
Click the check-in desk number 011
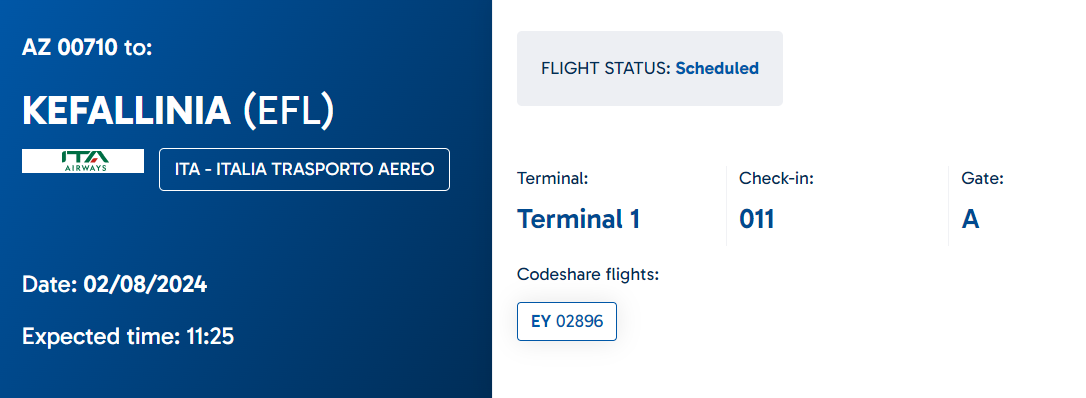[756, 219]
